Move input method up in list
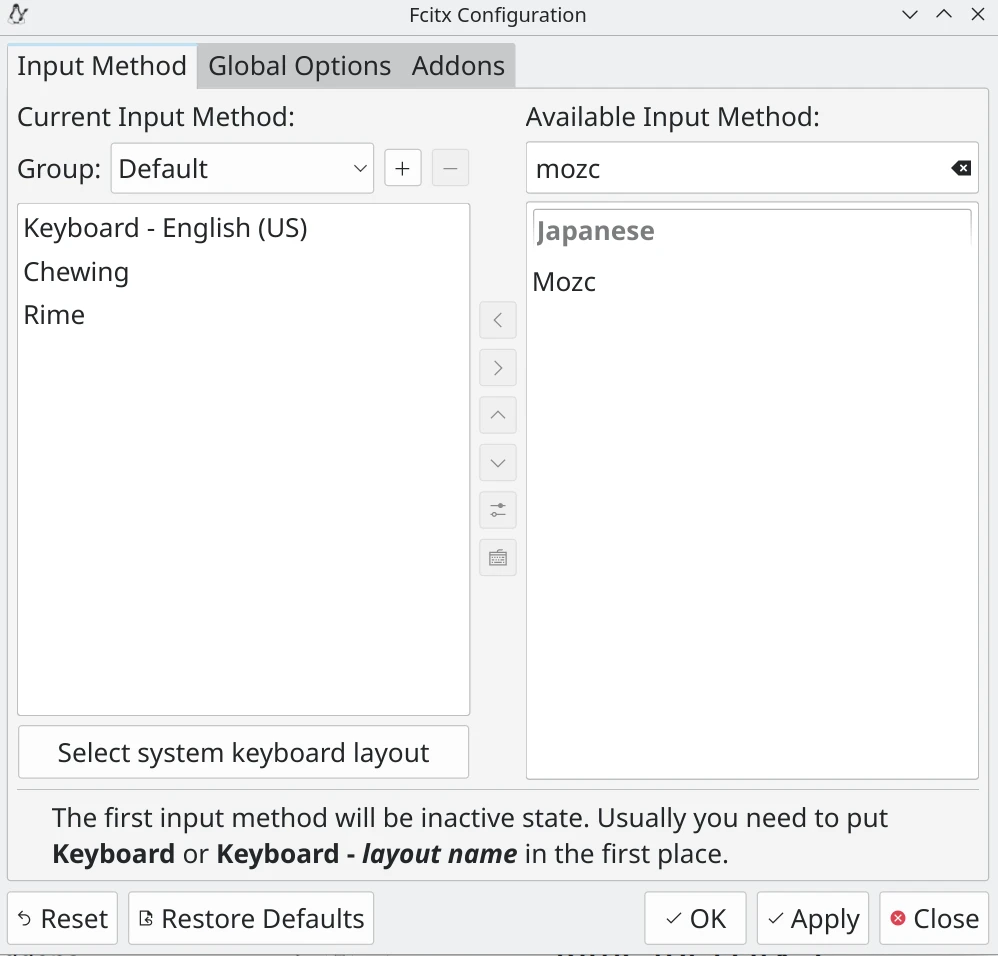998x956 pixels. point(498,415)
